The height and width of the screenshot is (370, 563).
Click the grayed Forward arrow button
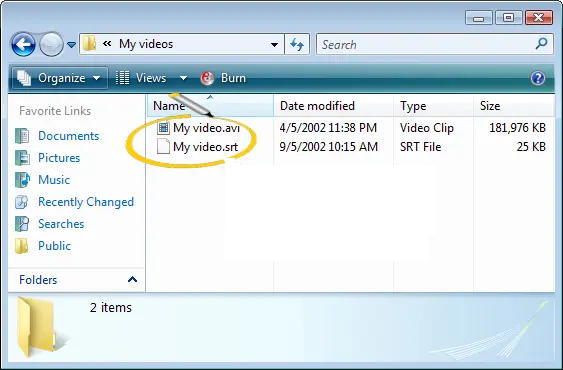coord(51,44)
